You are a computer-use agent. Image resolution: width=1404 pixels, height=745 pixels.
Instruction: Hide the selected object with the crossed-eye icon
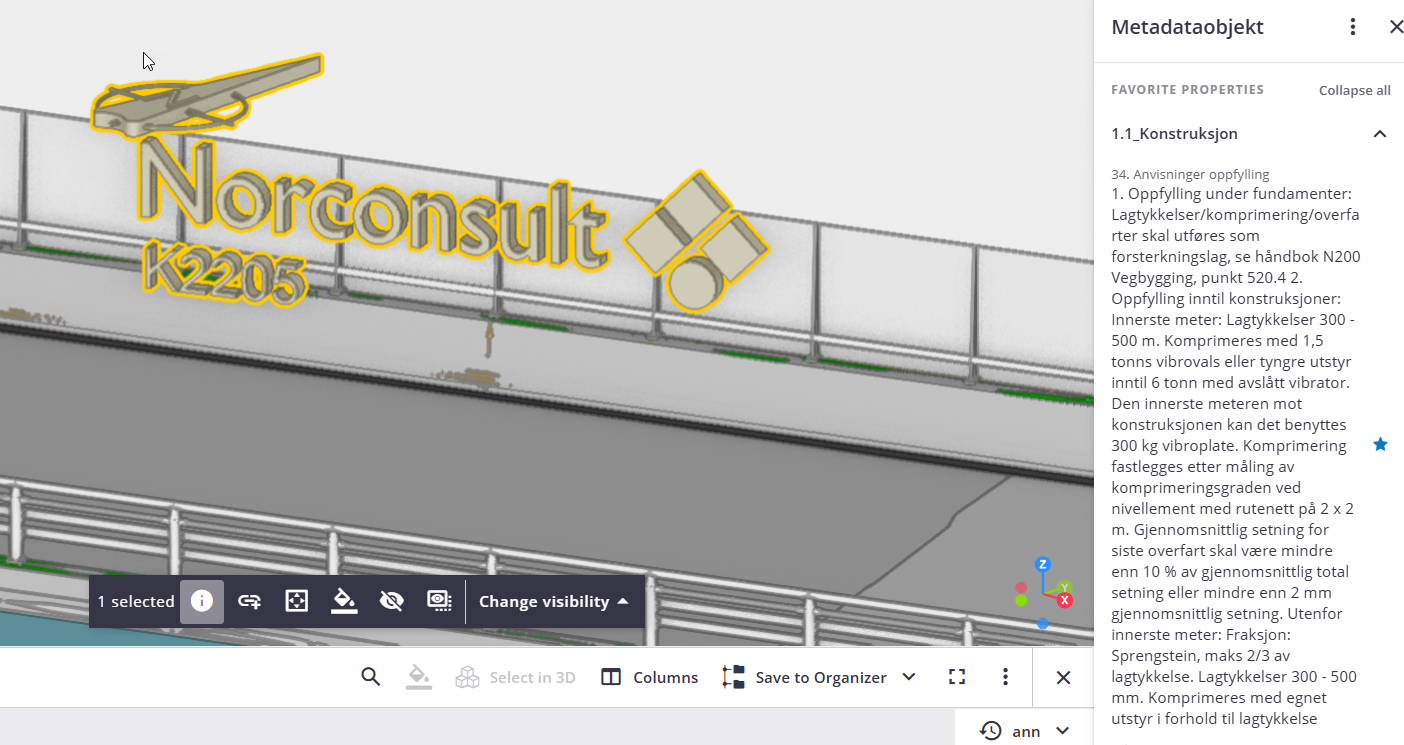tap(391, 601)
